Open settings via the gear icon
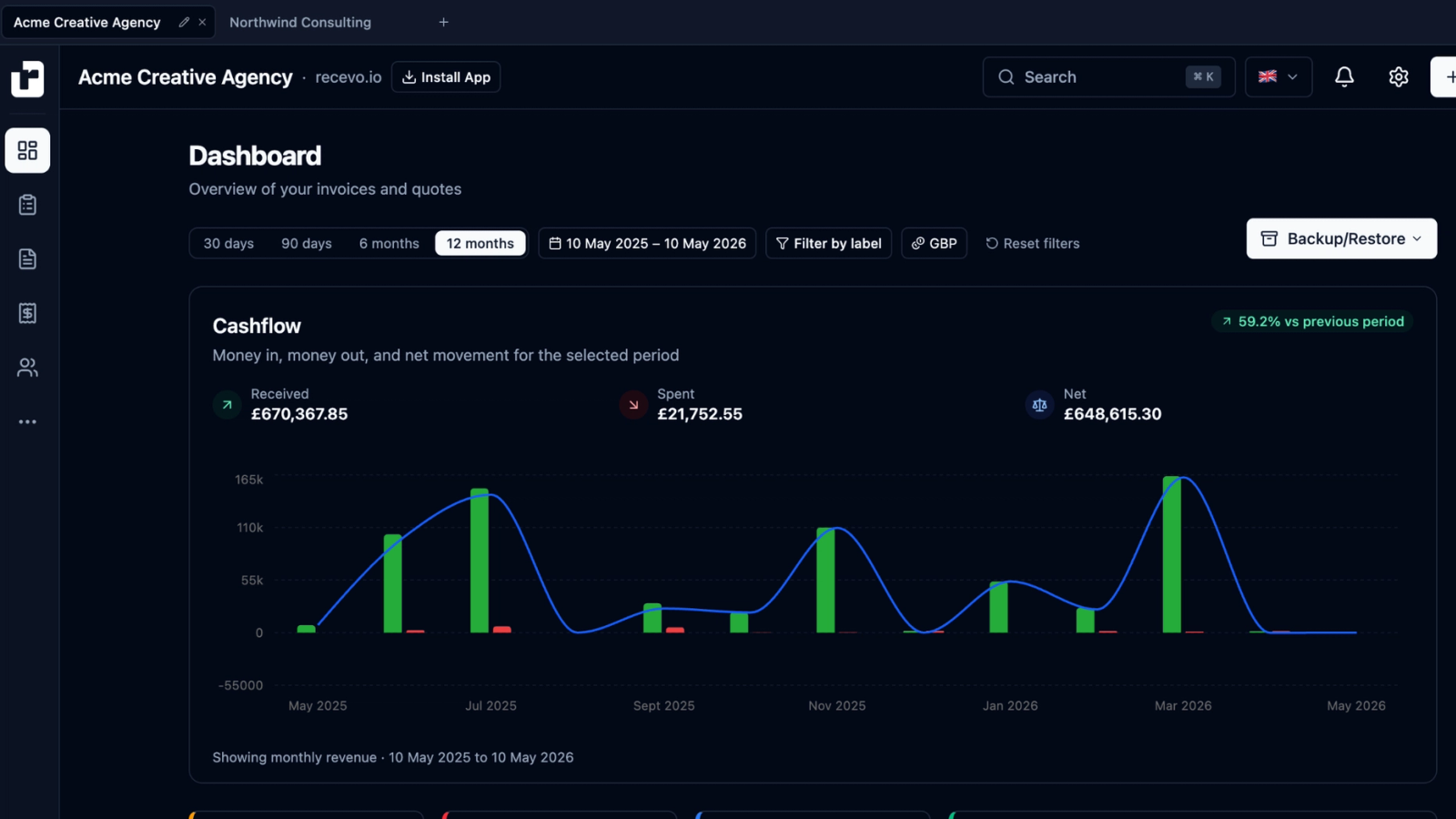 1399,77
